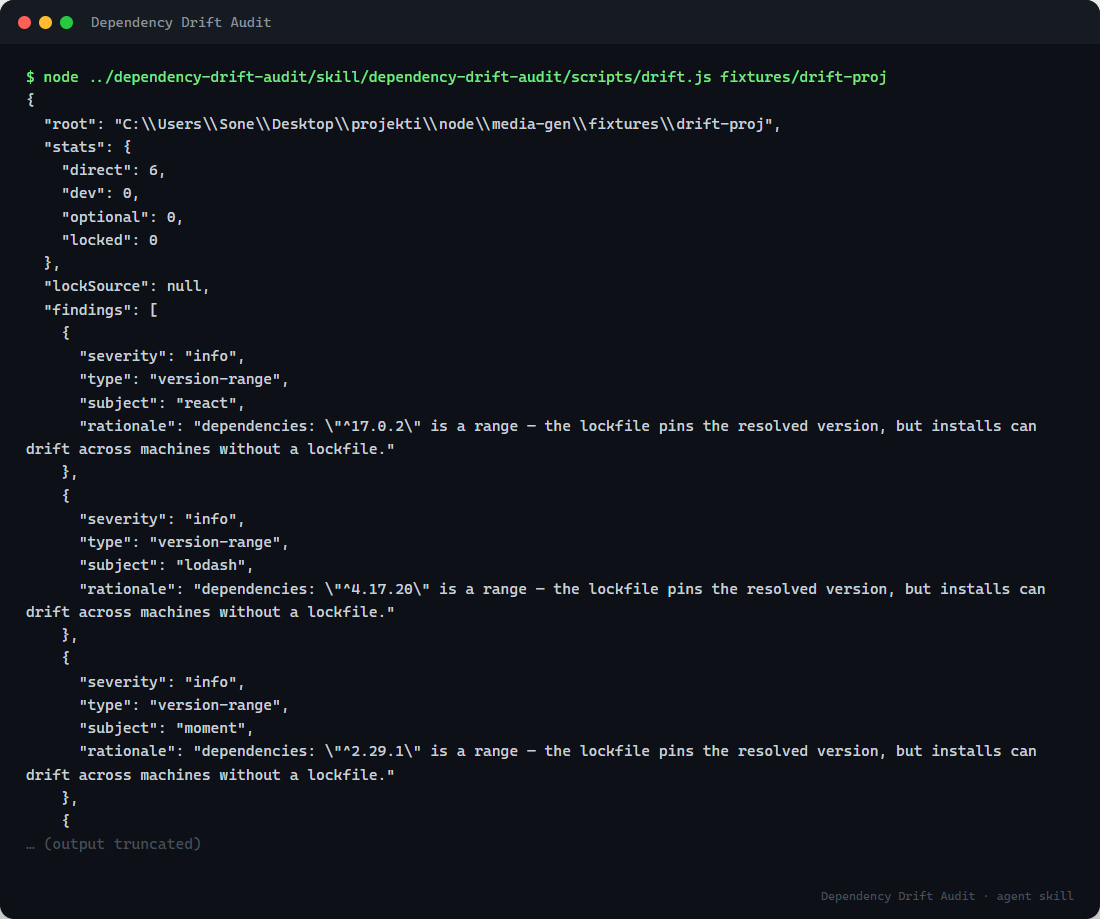Click the node drift.js command line
Image resolution: width=1100 pixels, height=919 pixels.
click(456, 76)
